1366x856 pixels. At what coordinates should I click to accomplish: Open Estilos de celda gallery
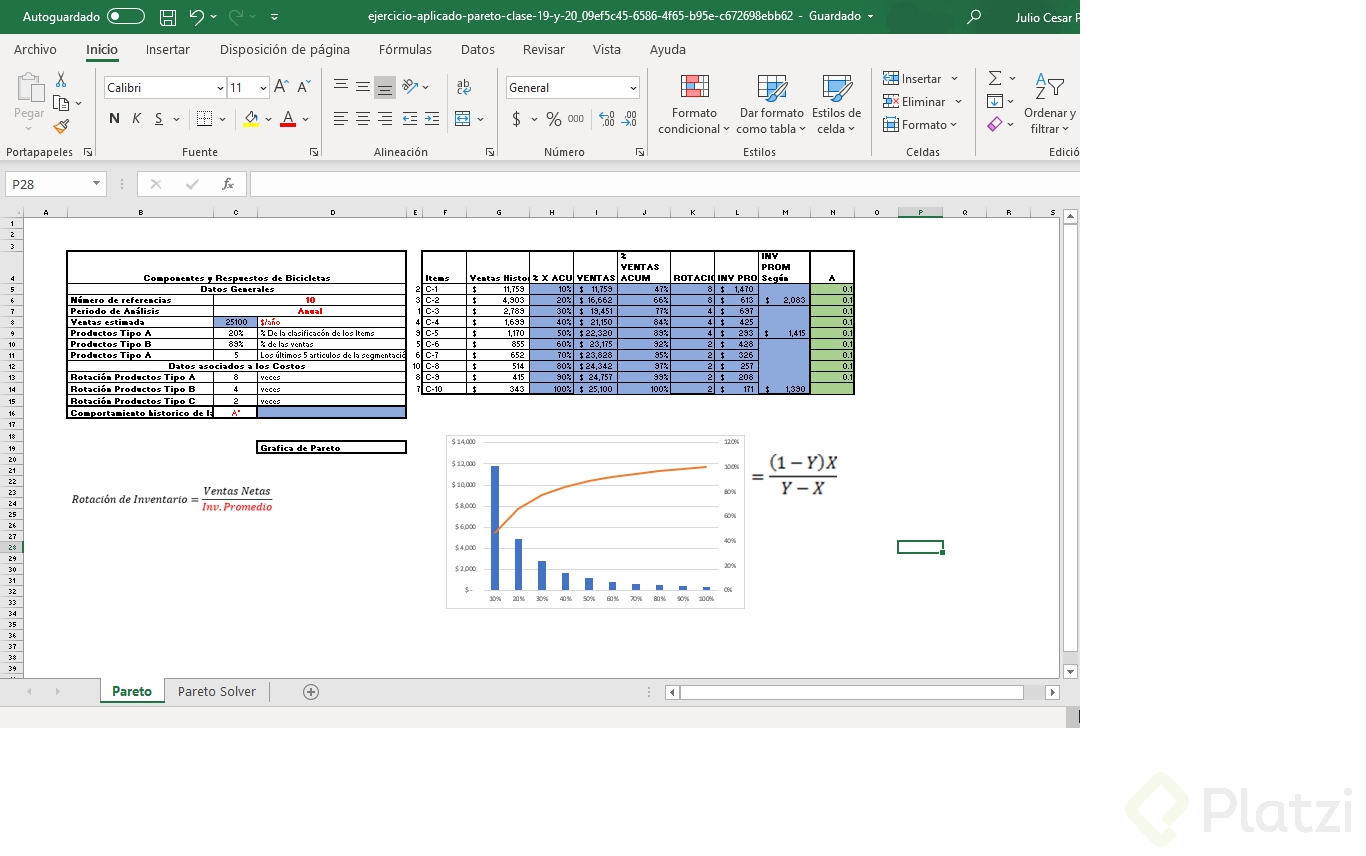pyautogui.click(x=837, y=103)
